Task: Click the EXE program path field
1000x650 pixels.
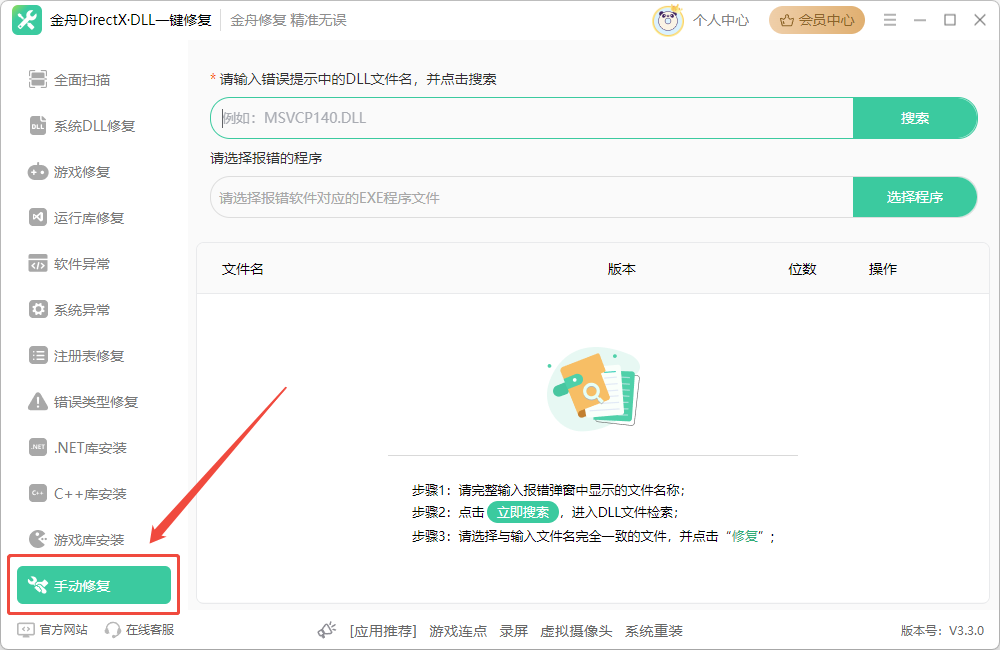Action: (532, 198)
